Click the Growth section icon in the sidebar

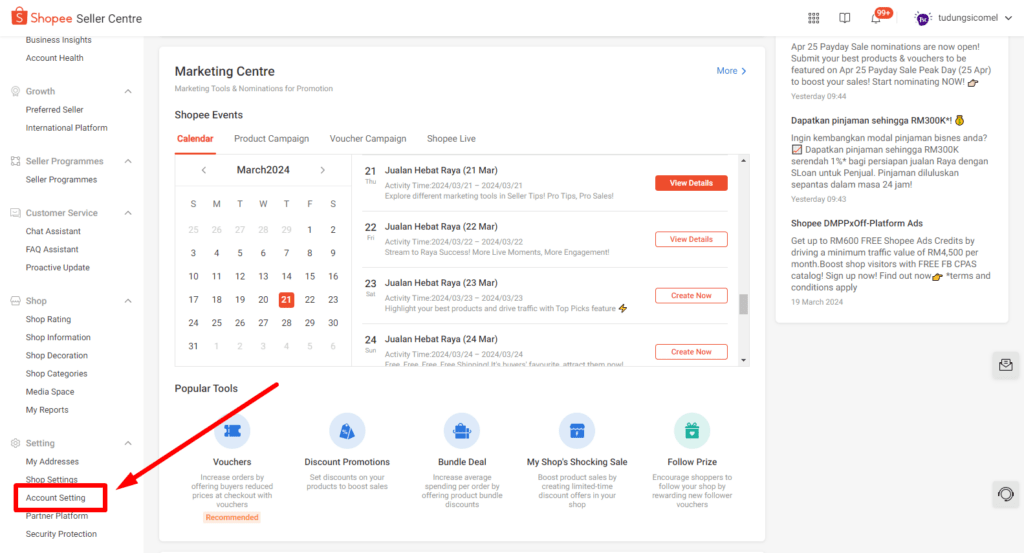[x=15, y=91]
